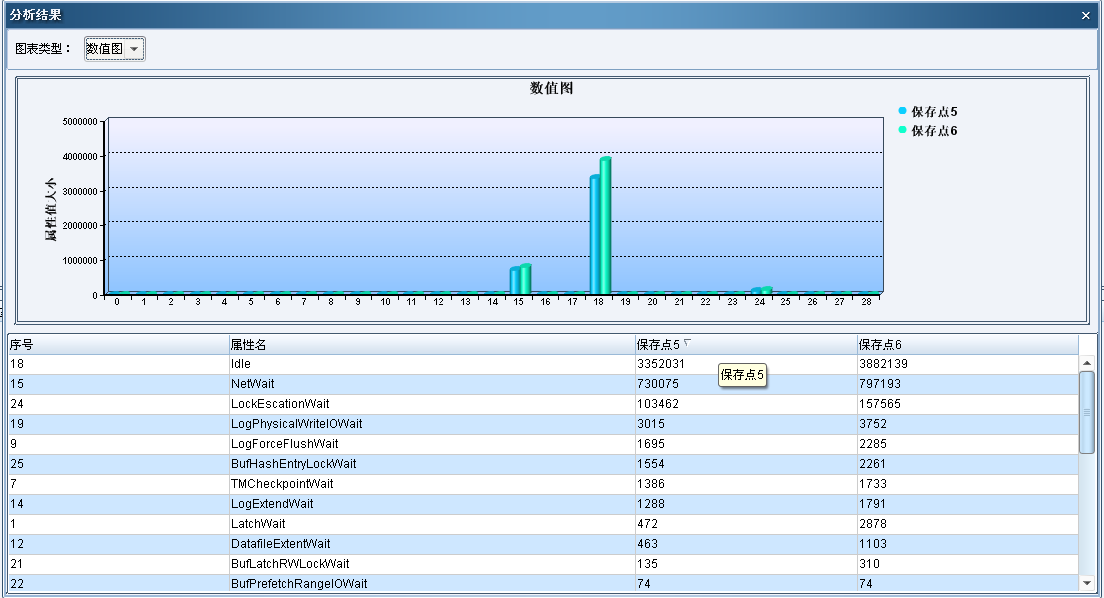
Task: Close the 分析结果 dialog window
Action: click(x=1086, y=15)
